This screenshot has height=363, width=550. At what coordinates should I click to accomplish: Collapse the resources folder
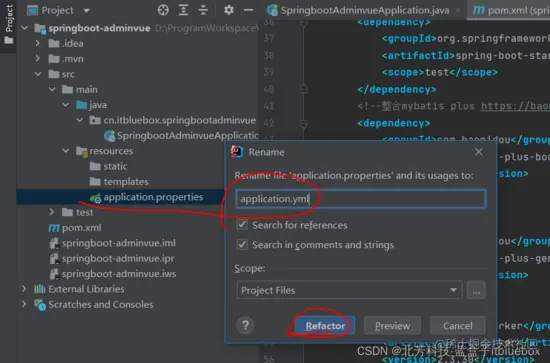pyautogui.click(x=66, y=151)
